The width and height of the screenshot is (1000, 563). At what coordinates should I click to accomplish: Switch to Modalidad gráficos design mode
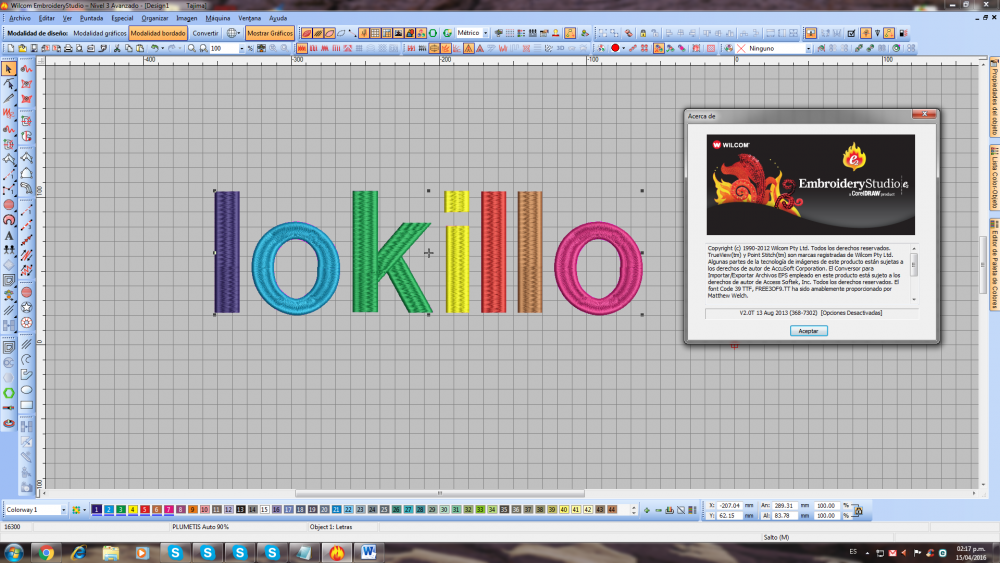coord(99,33)
